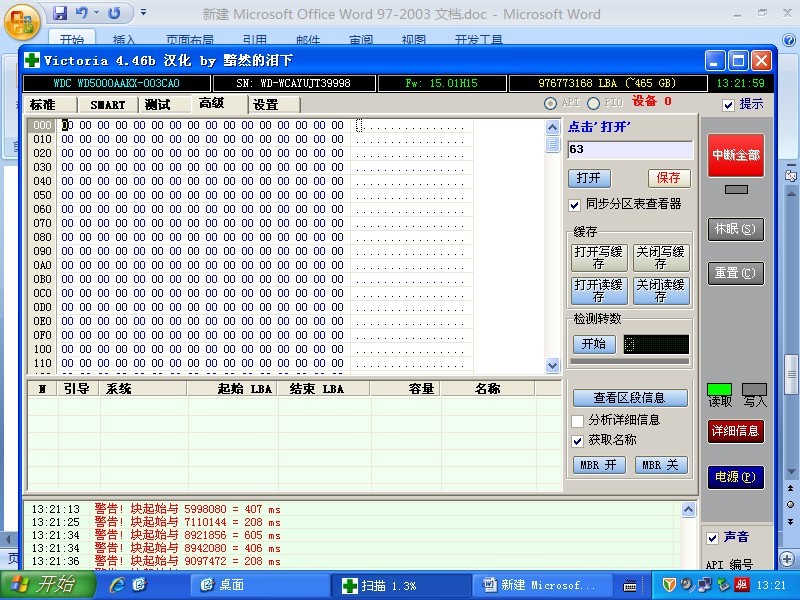
Task: Click the 容量 column header
Action: pos(406,389)
